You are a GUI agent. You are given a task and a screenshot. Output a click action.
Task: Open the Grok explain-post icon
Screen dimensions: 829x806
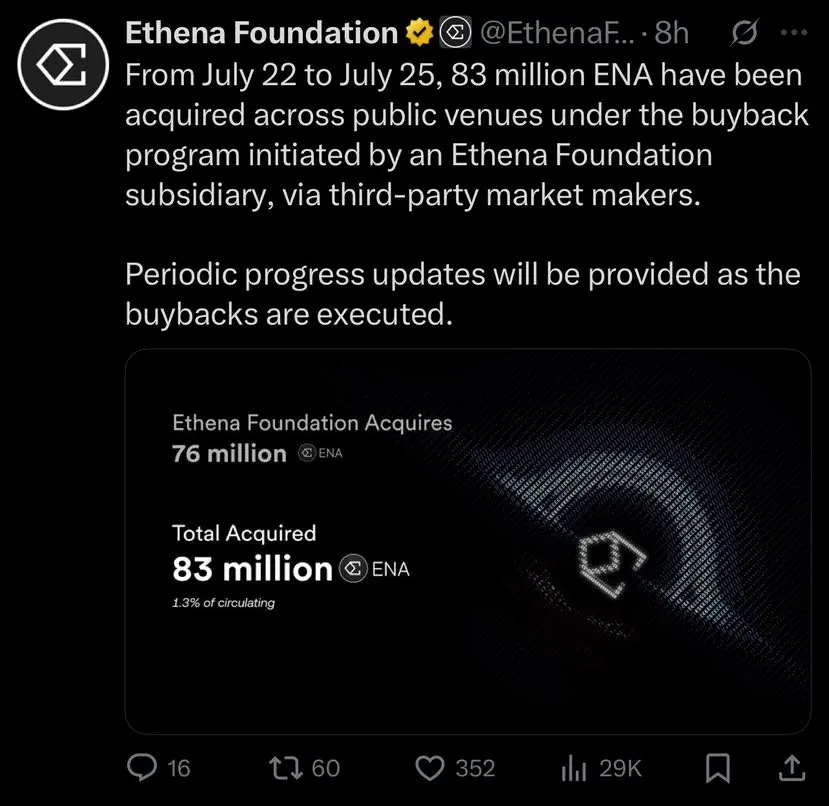point(745,32)
